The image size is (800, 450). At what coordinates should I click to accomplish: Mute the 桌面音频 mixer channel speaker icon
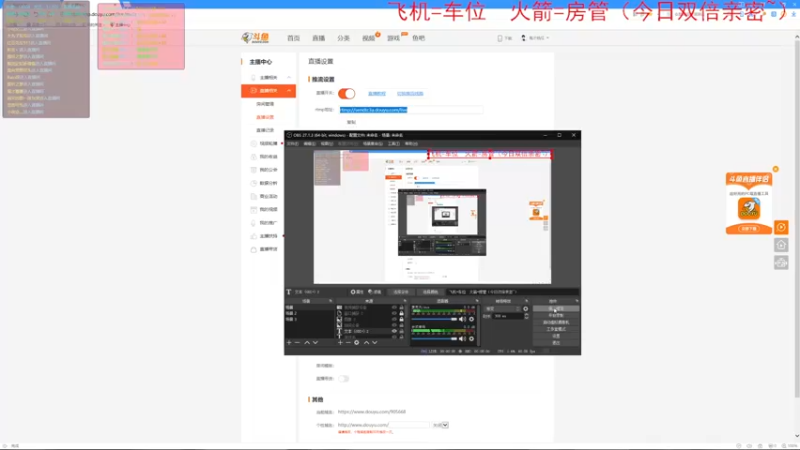point(462,339)
